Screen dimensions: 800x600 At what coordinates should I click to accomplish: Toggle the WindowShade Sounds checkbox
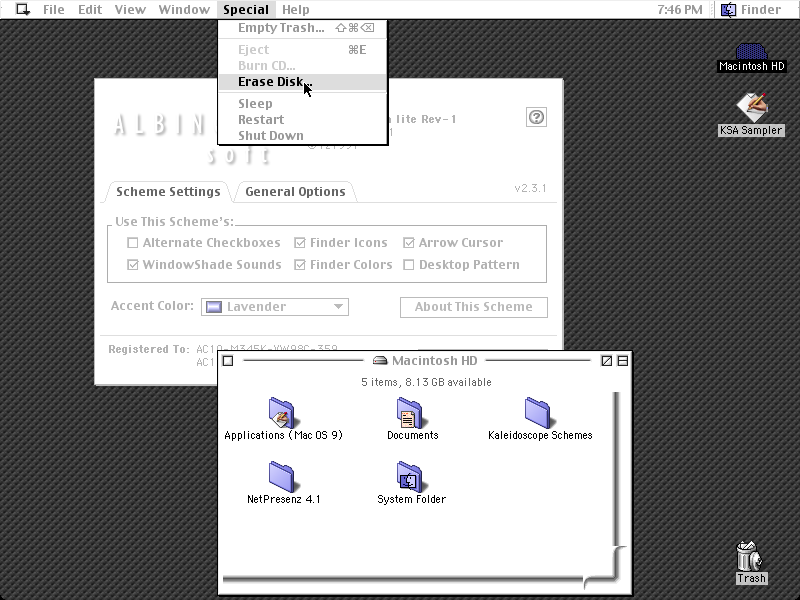tap(133, 265)
